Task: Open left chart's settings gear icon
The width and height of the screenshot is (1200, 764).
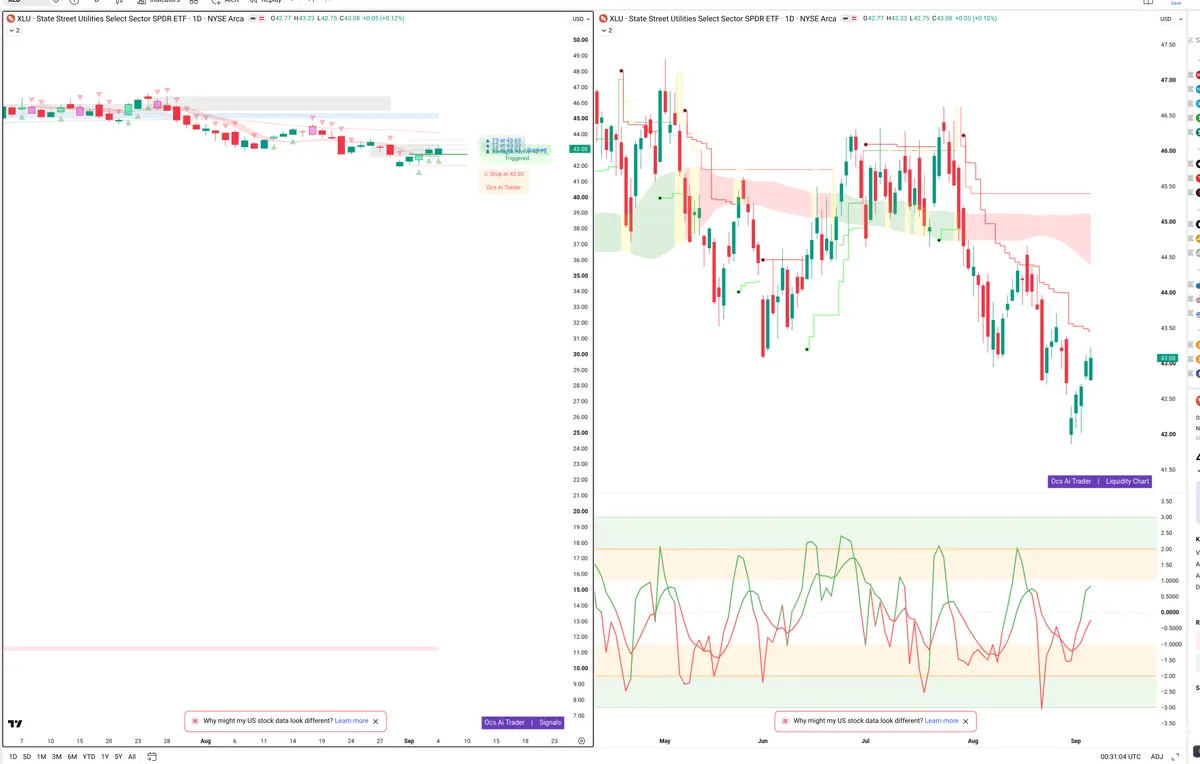Action: pyautogui.click(x=582, y=741)
